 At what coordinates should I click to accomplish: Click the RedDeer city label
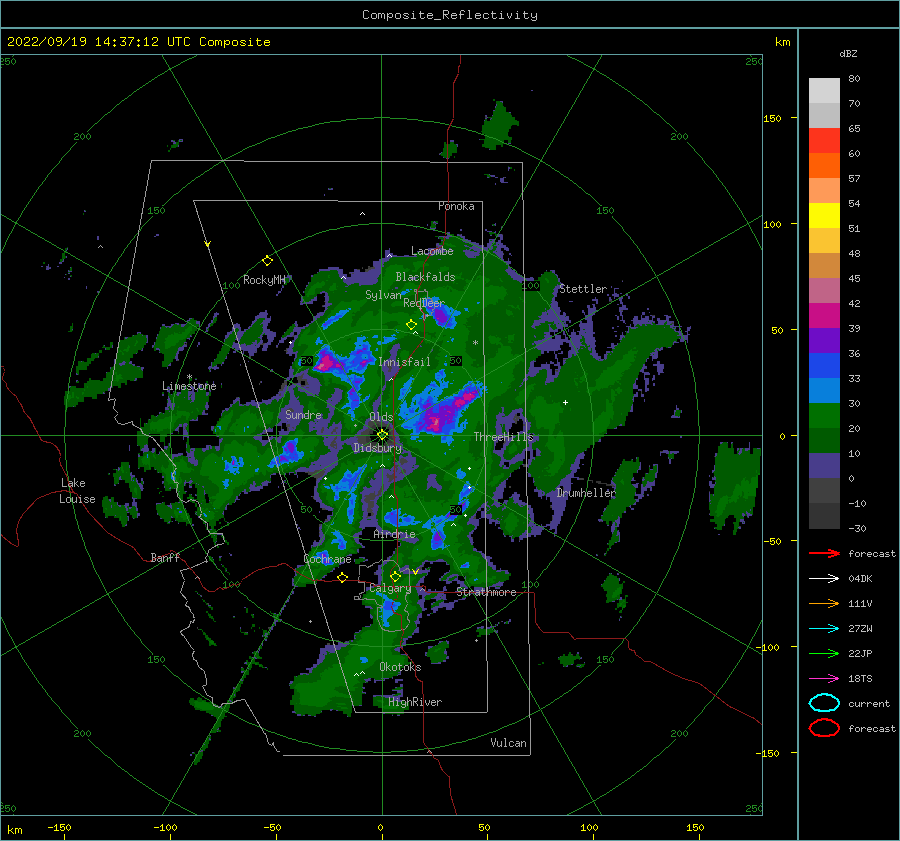(x=424, y=303)
